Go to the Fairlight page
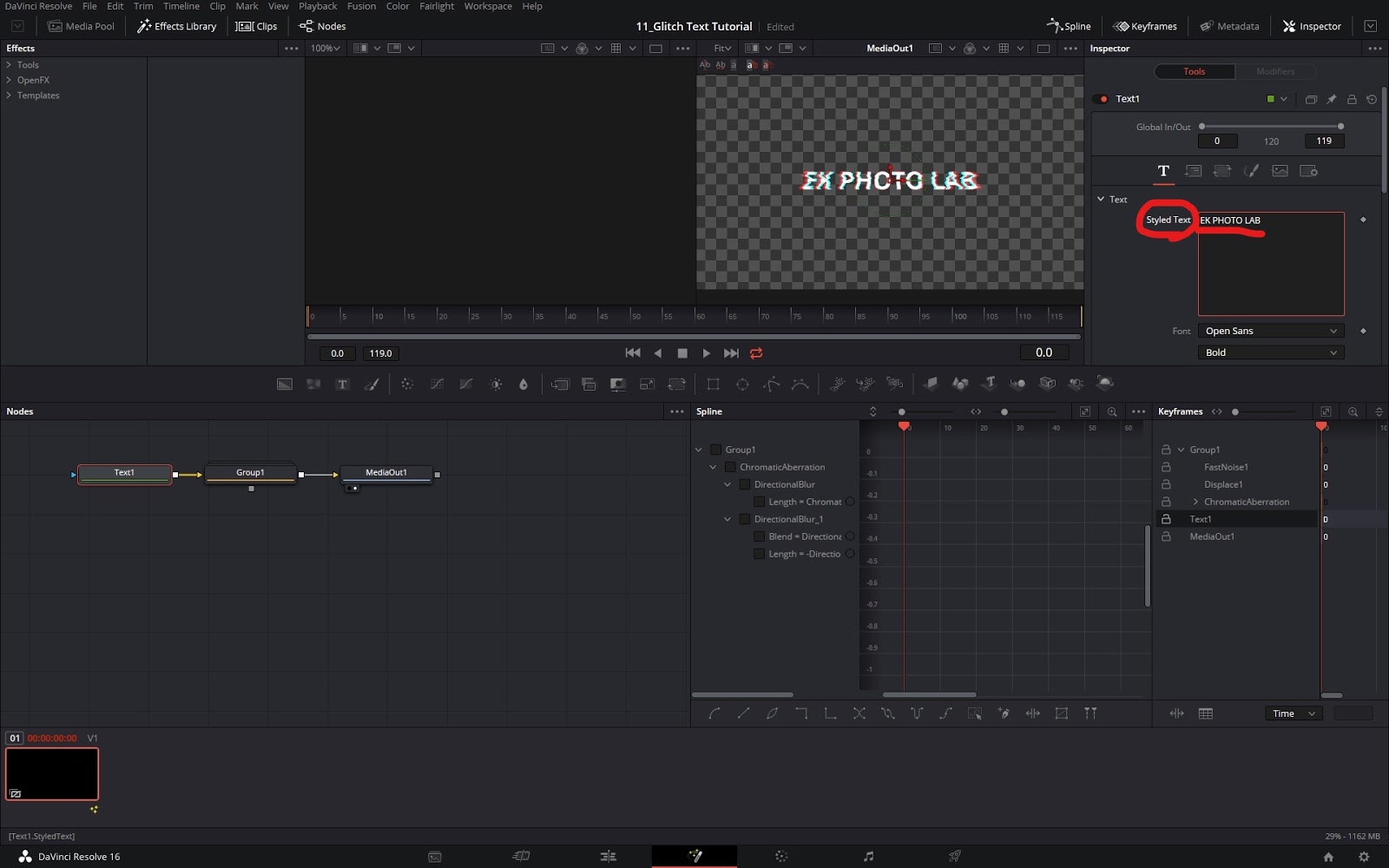 [x=868, y=856]
